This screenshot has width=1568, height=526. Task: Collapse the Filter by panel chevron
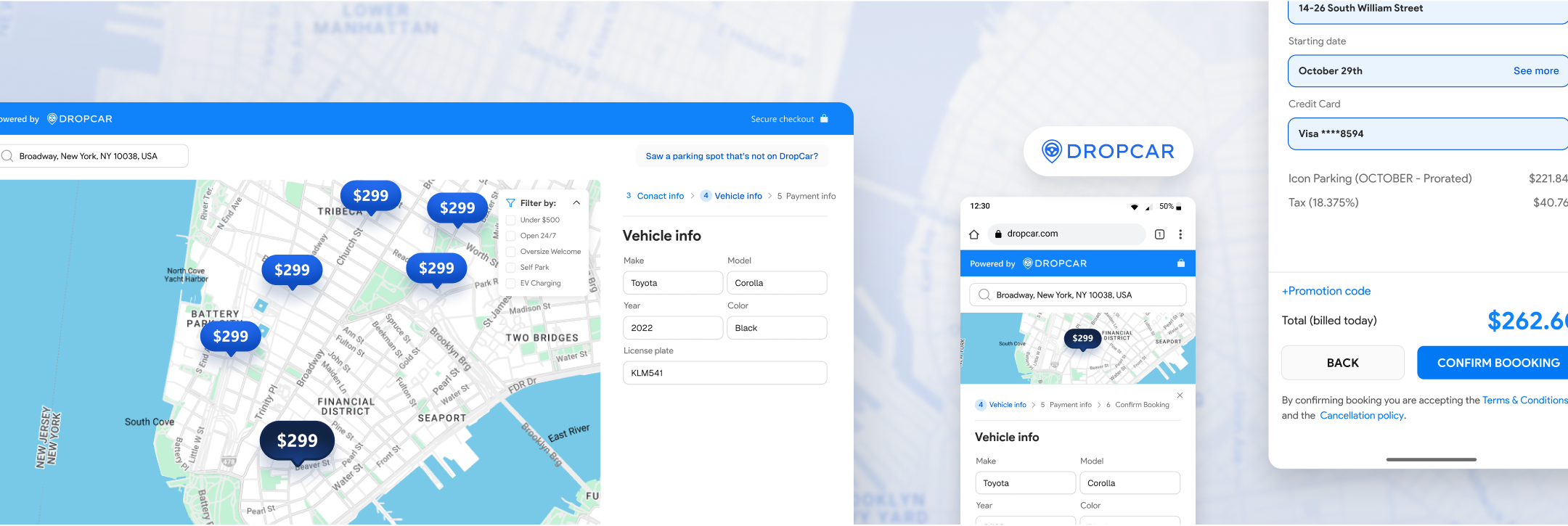576,203
